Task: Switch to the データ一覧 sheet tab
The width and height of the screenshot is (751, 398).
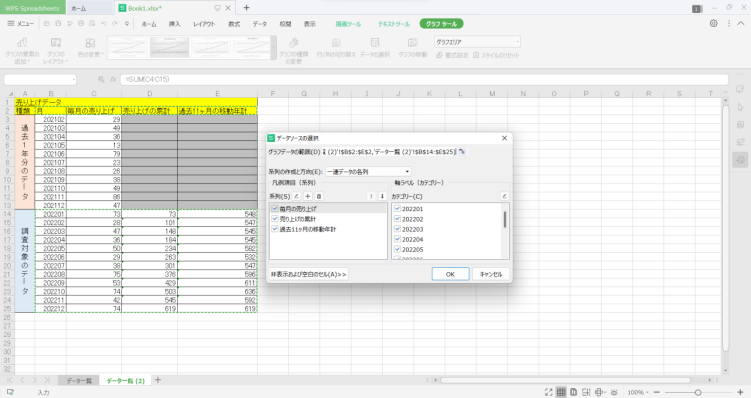Action: tap(79, 380)
